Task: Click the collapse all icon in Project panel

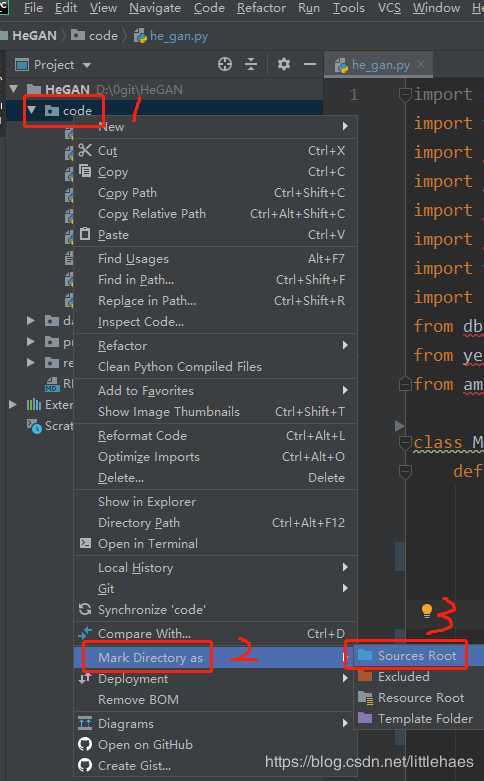Action: pos(251,64)
